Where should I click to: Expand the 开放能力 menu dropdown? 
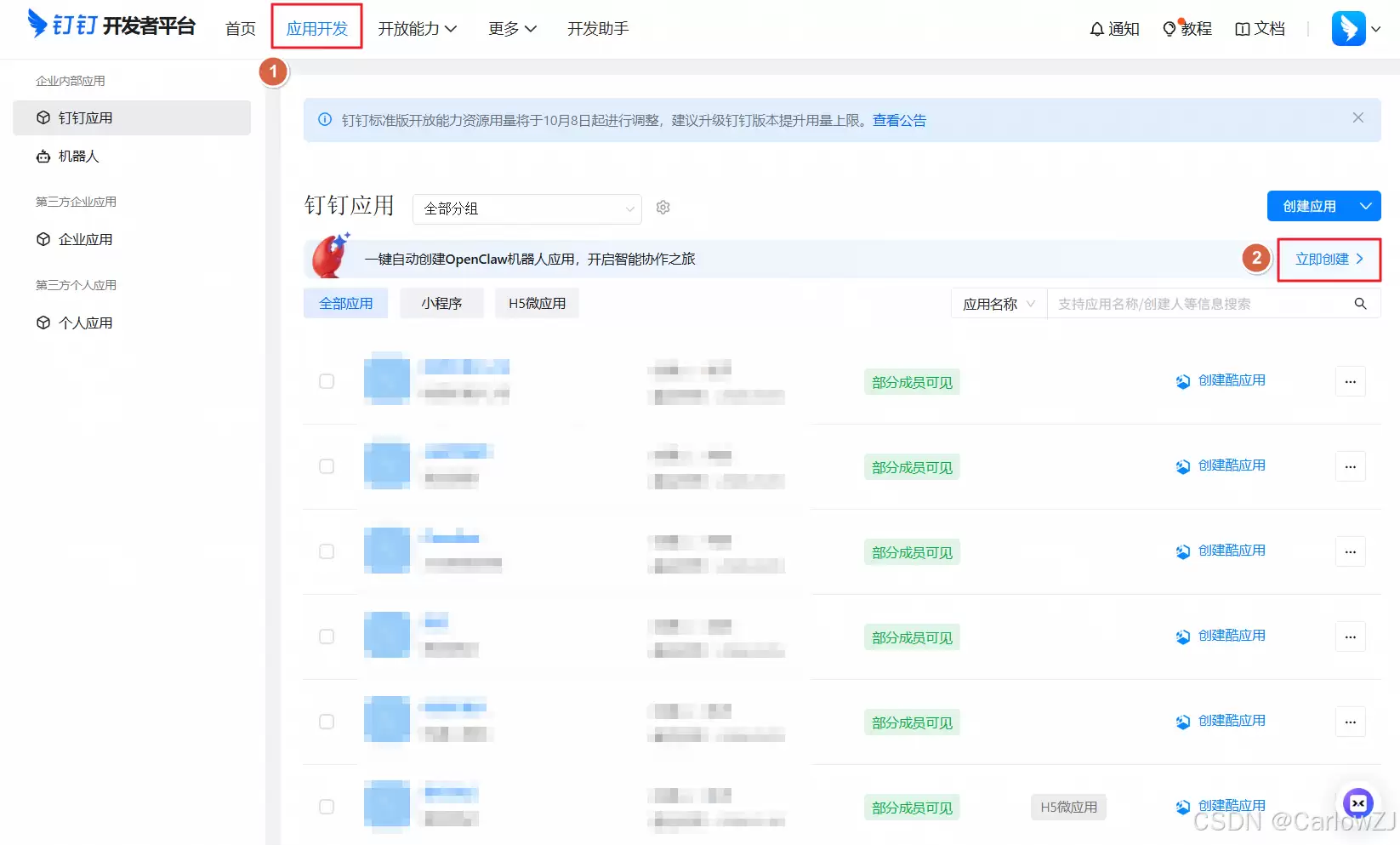pyautogui.click(x=417, y=28)
